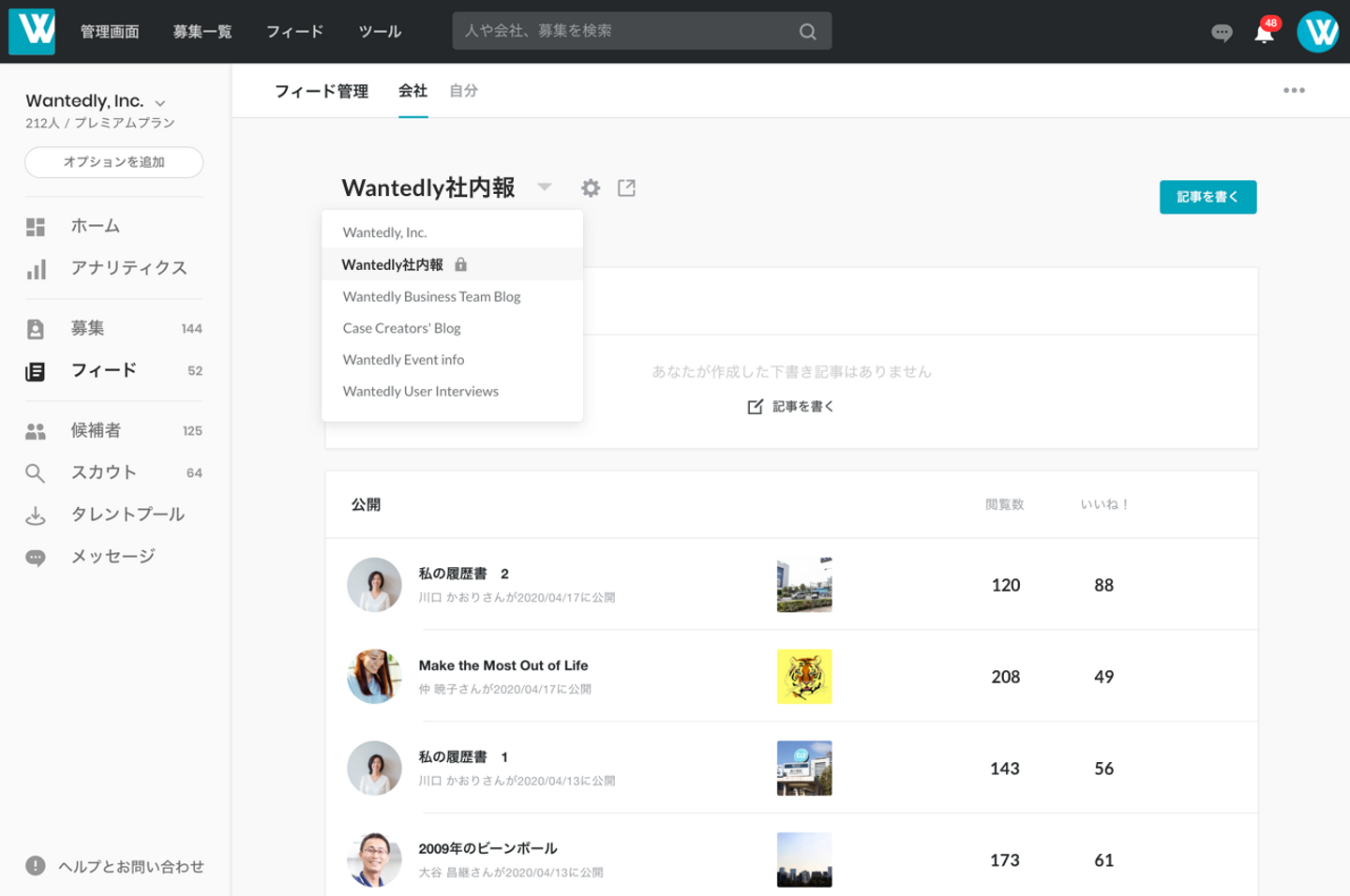Open article 2009年のビーンボール
This screenshot has height=896, width=1350.
point(487,849)
